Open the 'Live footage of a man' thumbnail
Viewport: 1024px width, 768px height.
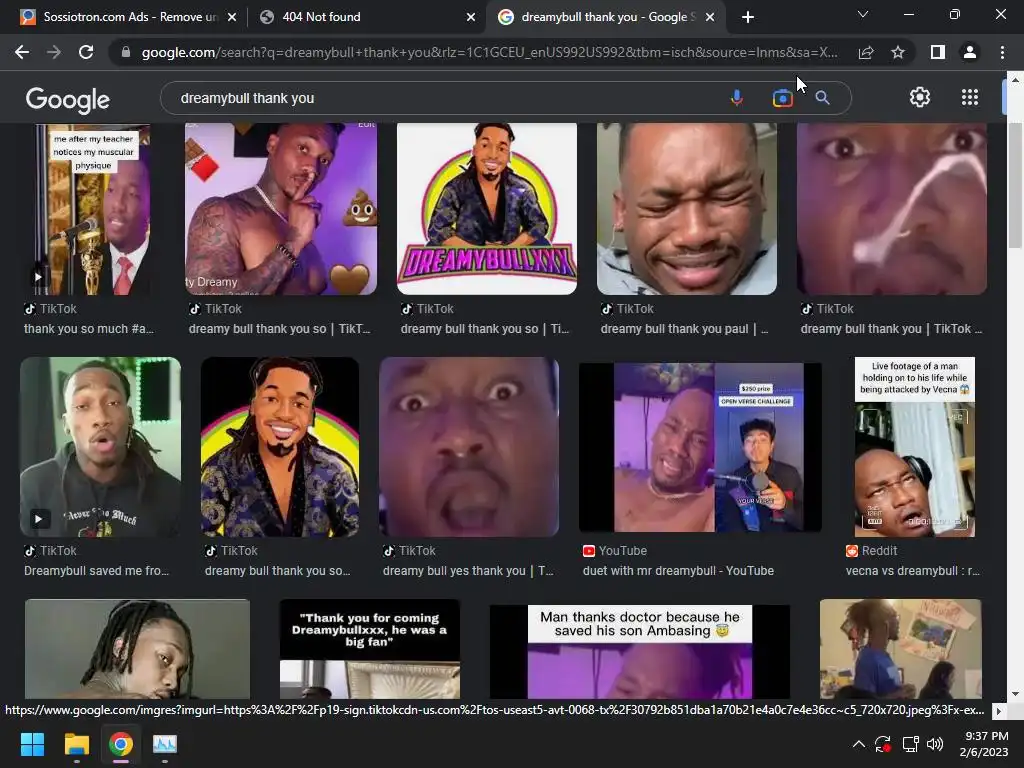pyautogui.click(x=914, y=447)
